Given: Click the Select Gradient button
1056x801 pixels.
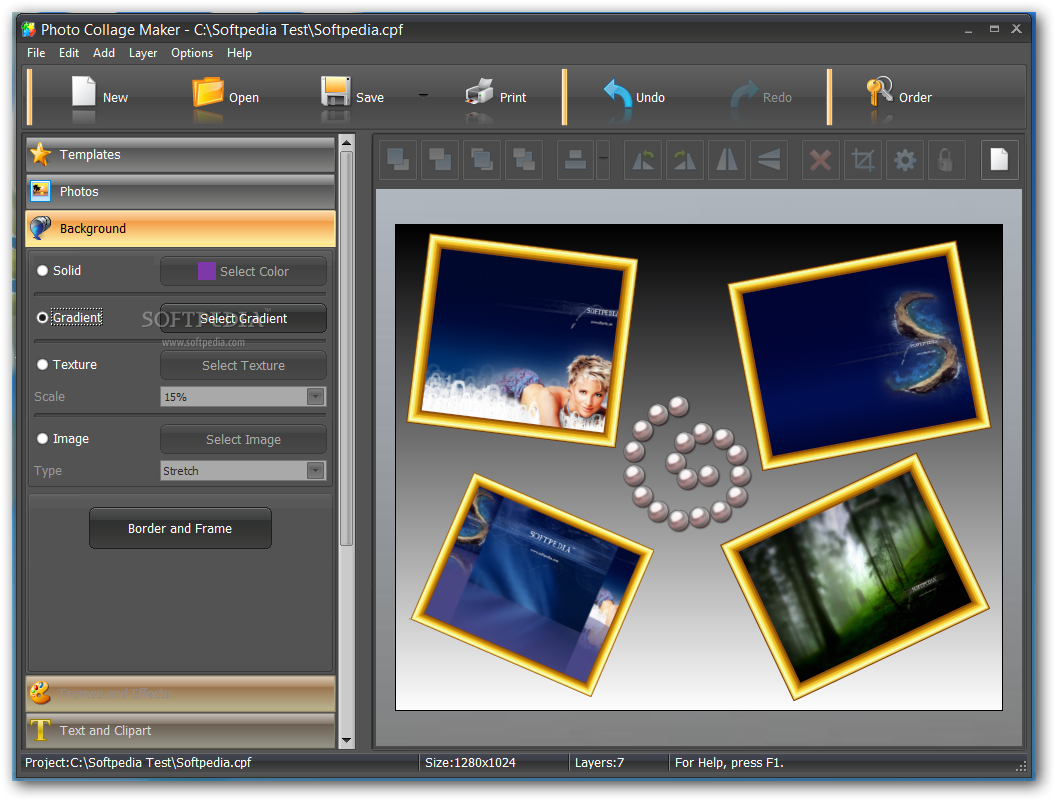Looking at the screenshot, I should (x=243, y=318).
